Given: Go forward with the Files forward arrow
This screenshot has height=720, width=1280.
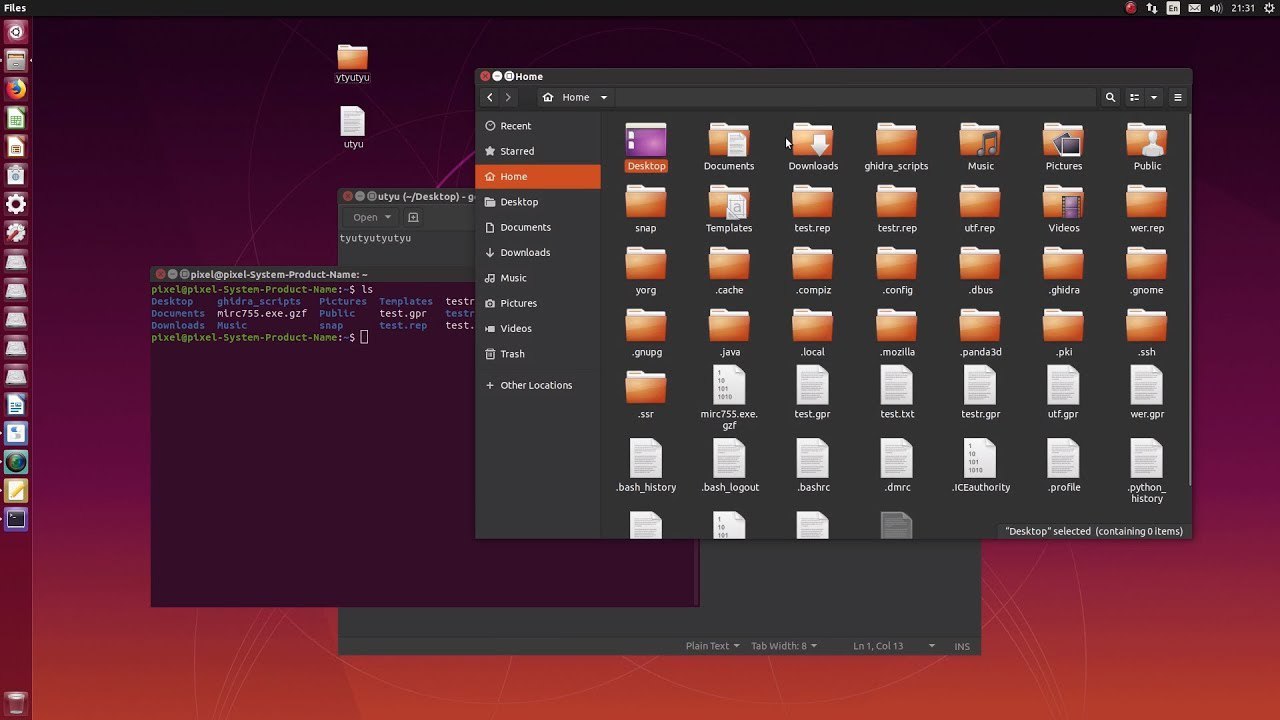Looking at the screenshot, I should [508, 97].
